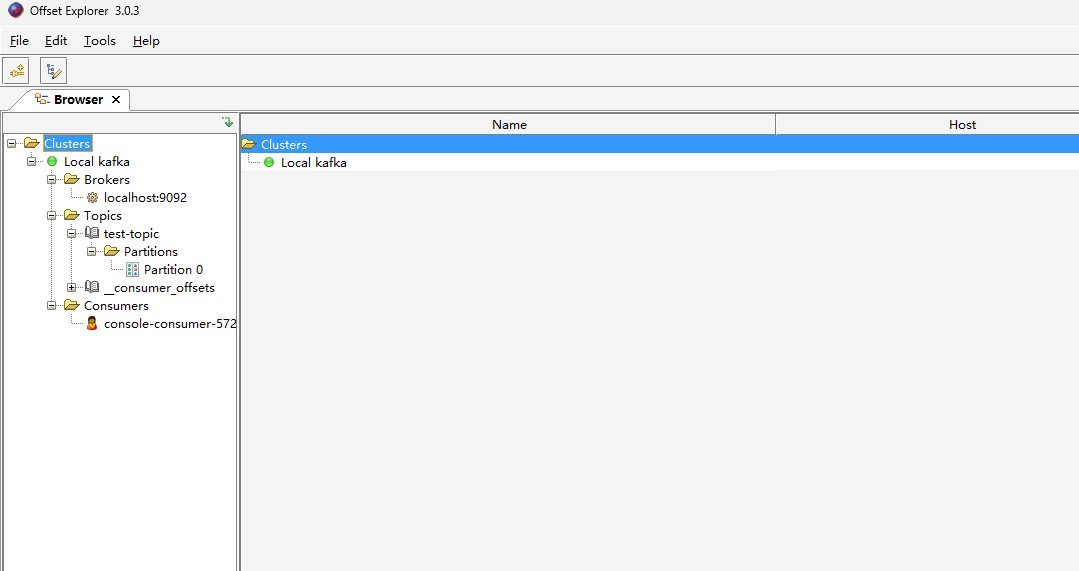
Task: Open the Tools menu
Action: click(99, 41)
